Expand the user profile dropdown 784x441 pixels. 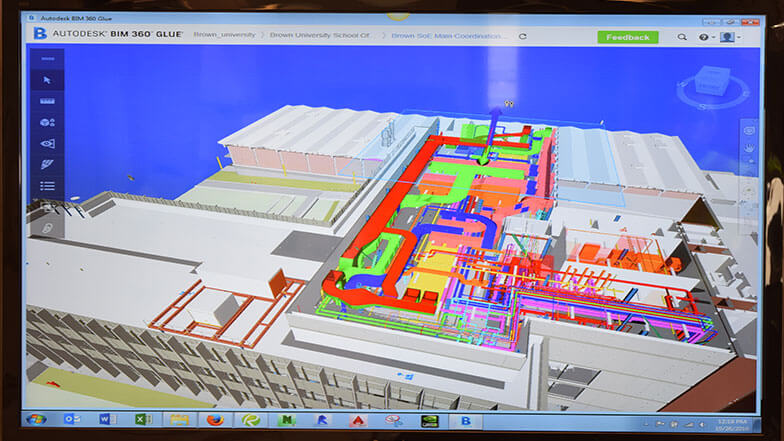pos(731,37)
